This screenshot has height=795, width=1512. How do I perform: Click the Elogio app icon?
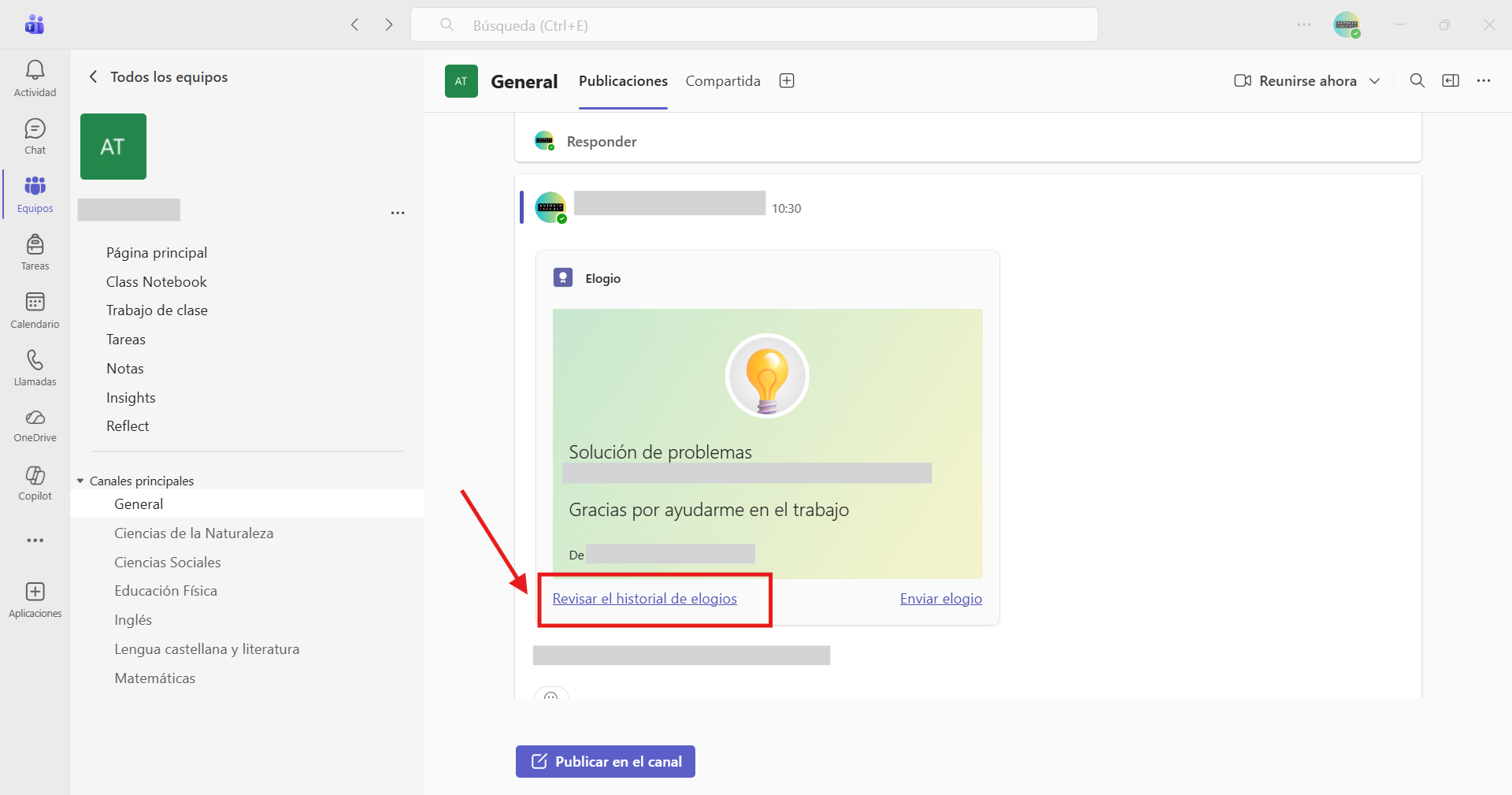click(563, 277)
